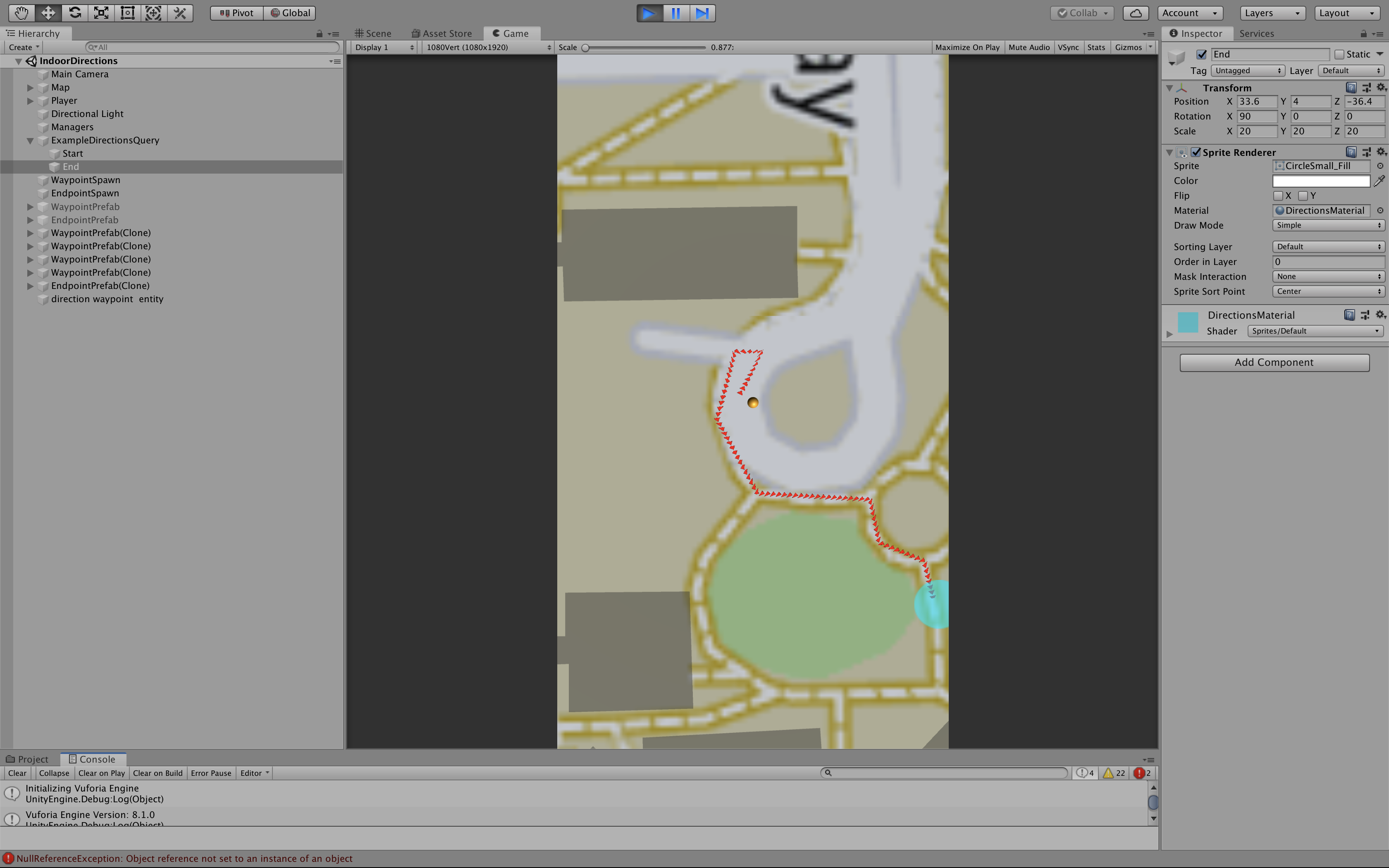Switch to the Scene tab
The height and width of the screenshot is (868, 1389).
(x=373, y=33)
